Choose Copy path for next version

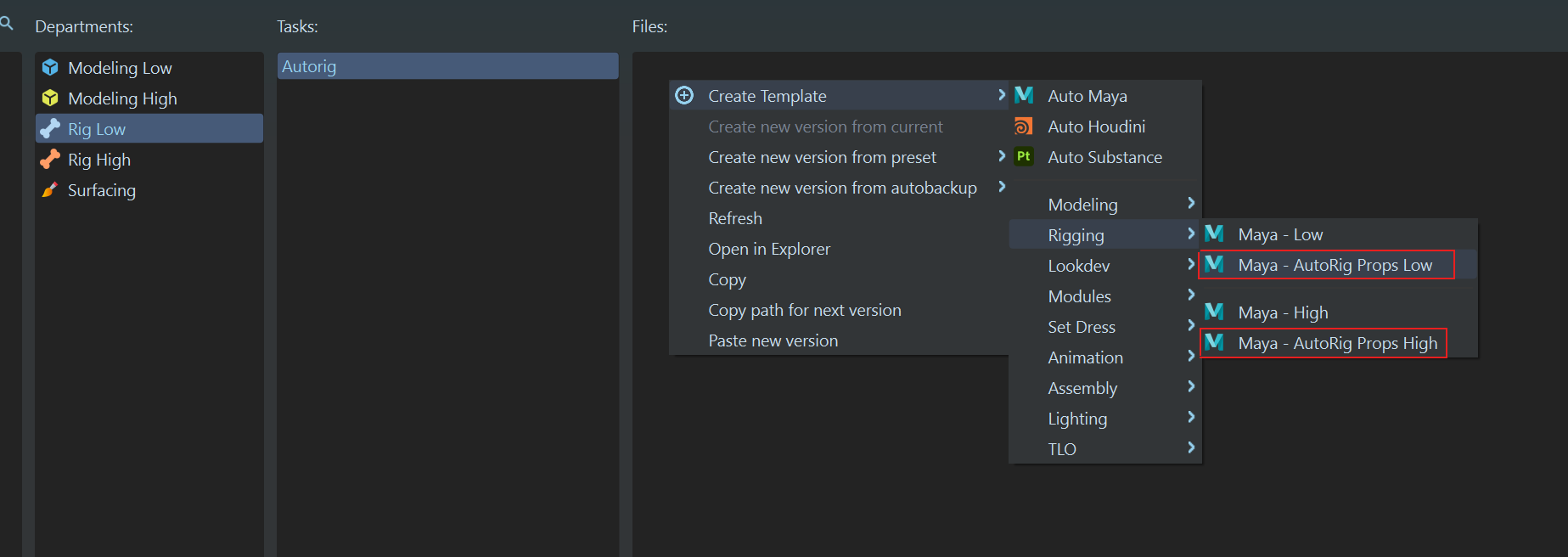[x=804, y=310]
